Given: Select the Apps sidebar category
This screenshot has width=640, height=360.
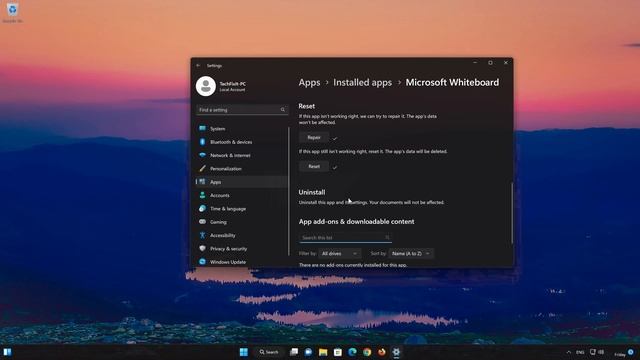Looking at the screenshot, I should coord(242,182).
